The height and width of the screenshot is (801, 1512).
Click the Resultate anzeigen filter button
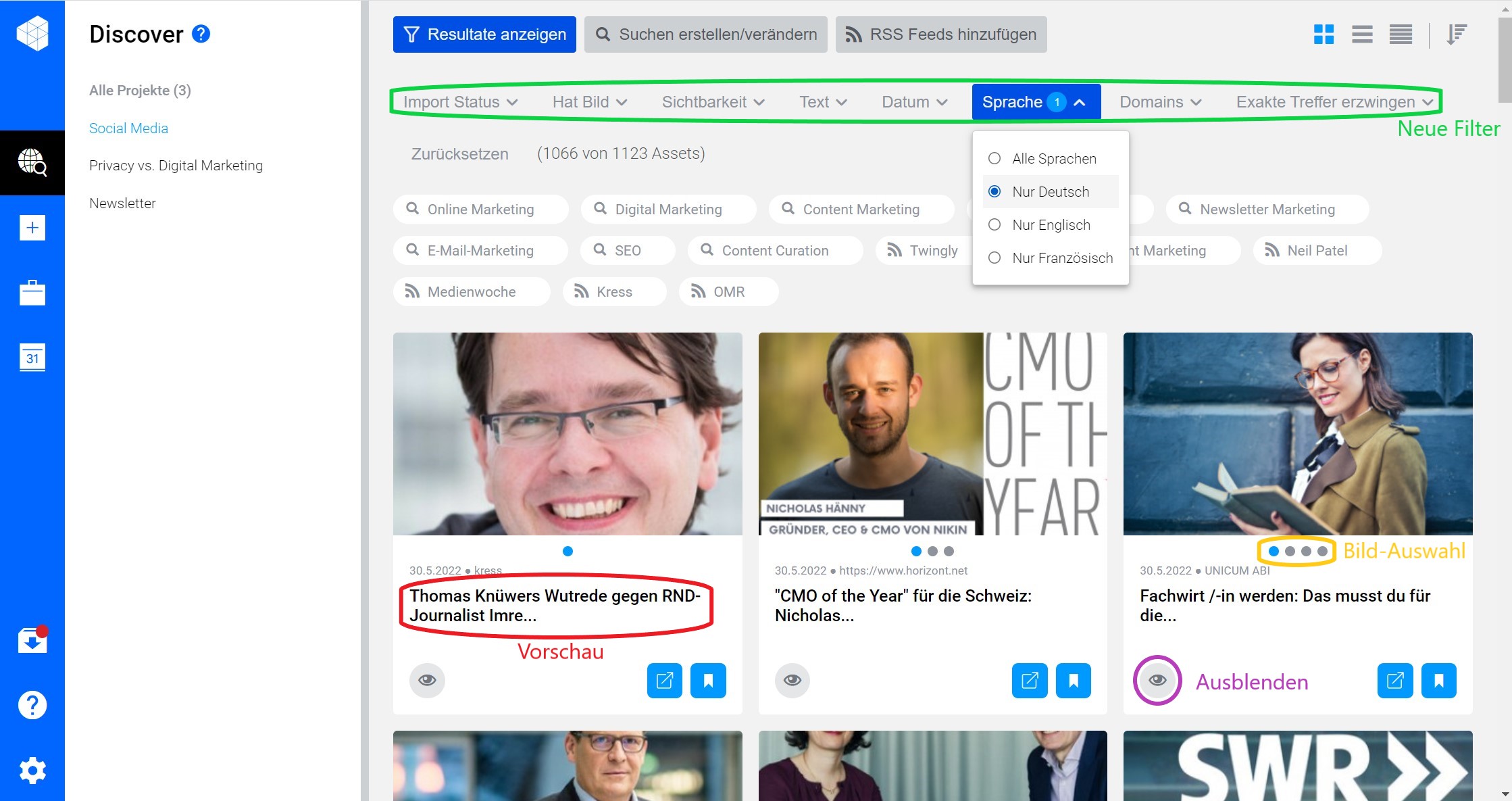tap(485, 34)
